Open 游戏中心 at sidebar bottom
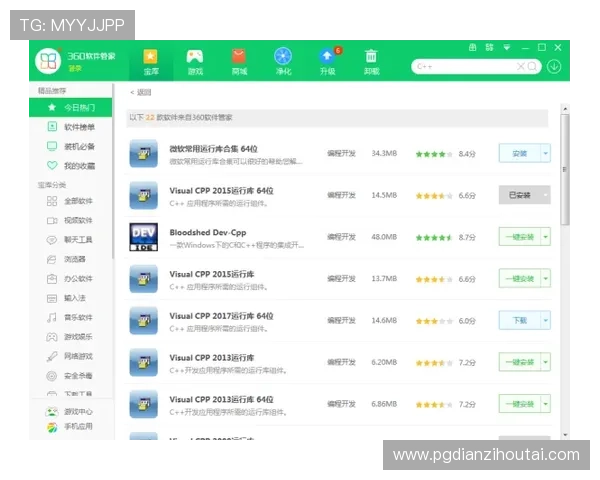This screenshot has height=480, width=600. pyautogui.click(x=70, y=411)
